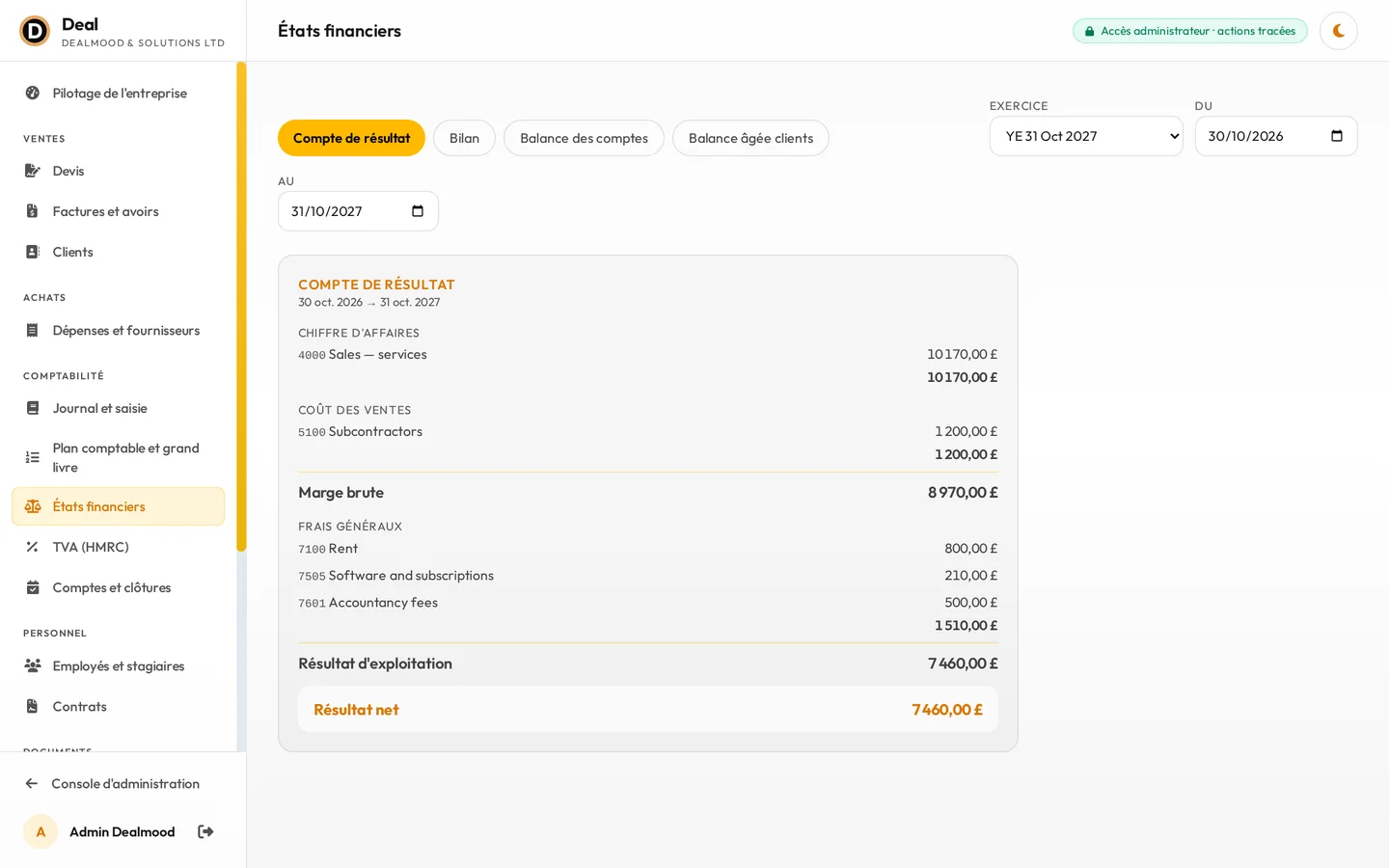The image size is (1389, 868).
Task: Click the Du date field 30/10/2026
Action: coord(1276,136)
